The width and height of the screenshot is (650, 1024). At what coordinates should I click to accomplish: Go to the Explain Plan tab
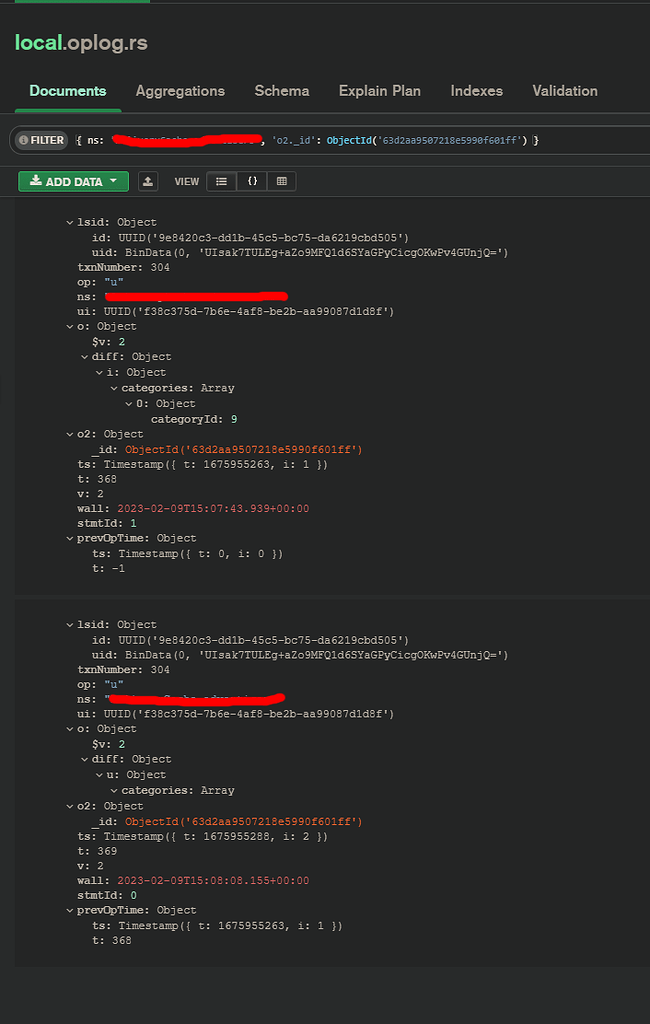(x=379, y=91)
